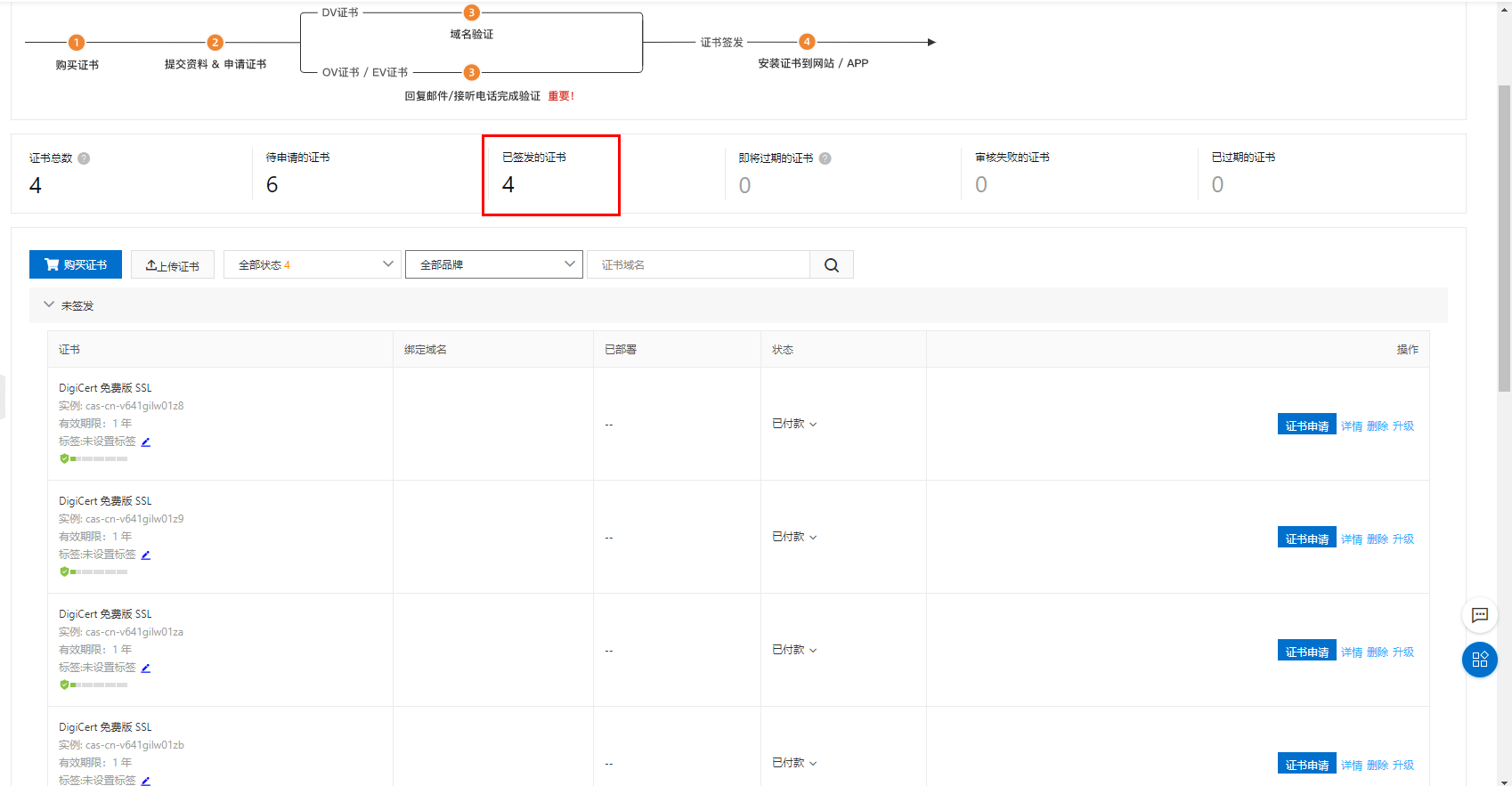Click progress bar for cas-cn-v641gilw01za
This screenshot has width=1512, height=786.
coord(99,685)
